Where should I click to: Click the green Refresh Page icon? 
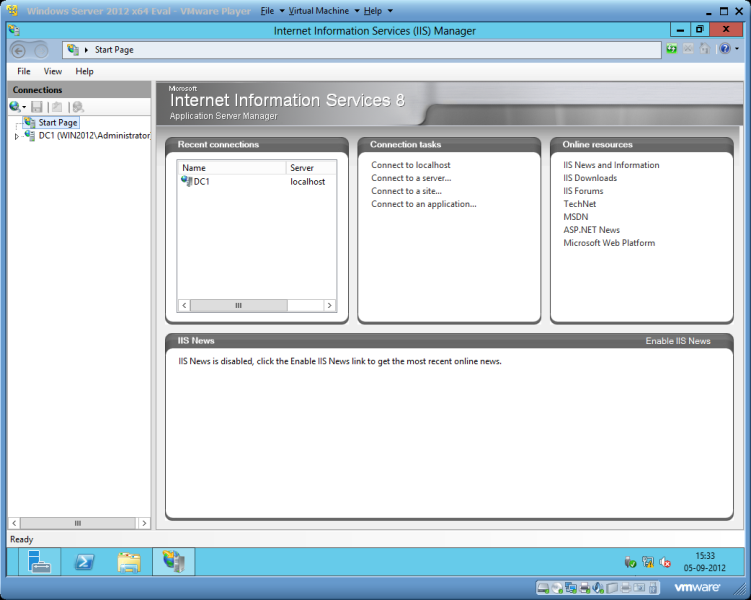point(672,49)
